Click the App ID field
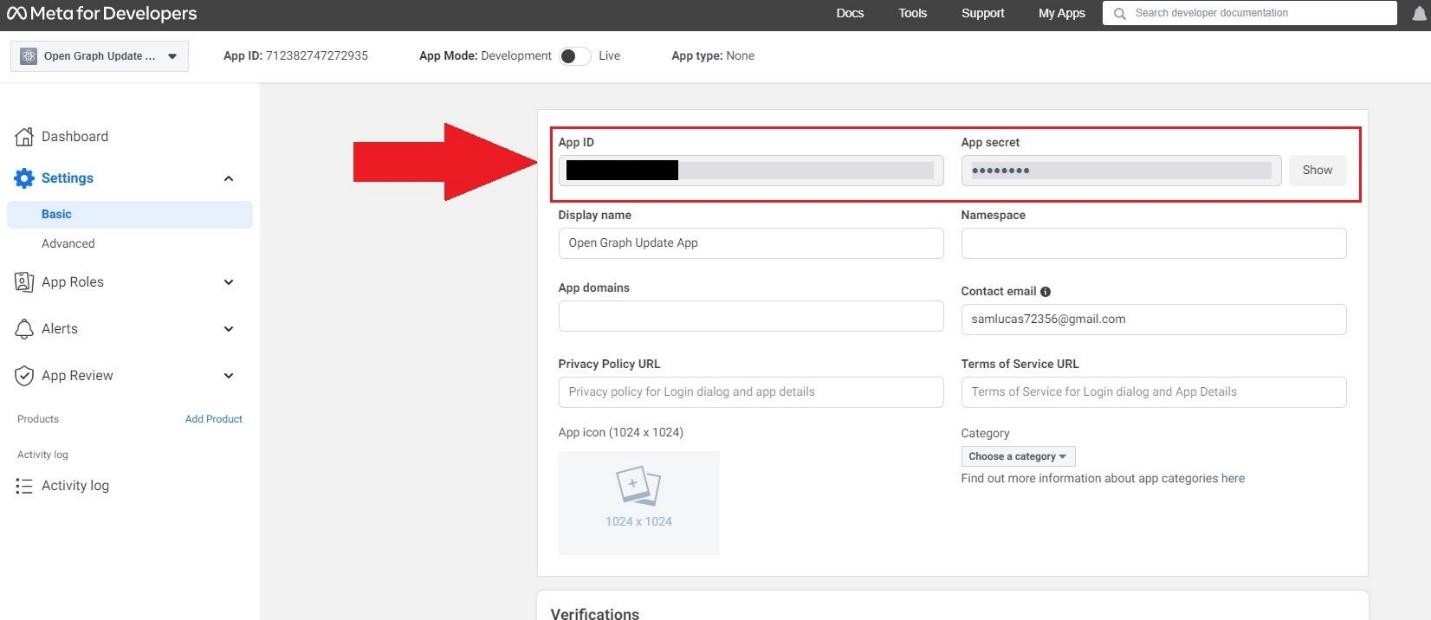This screenshot has width=1431, height=620. click(x=751, y=170)
